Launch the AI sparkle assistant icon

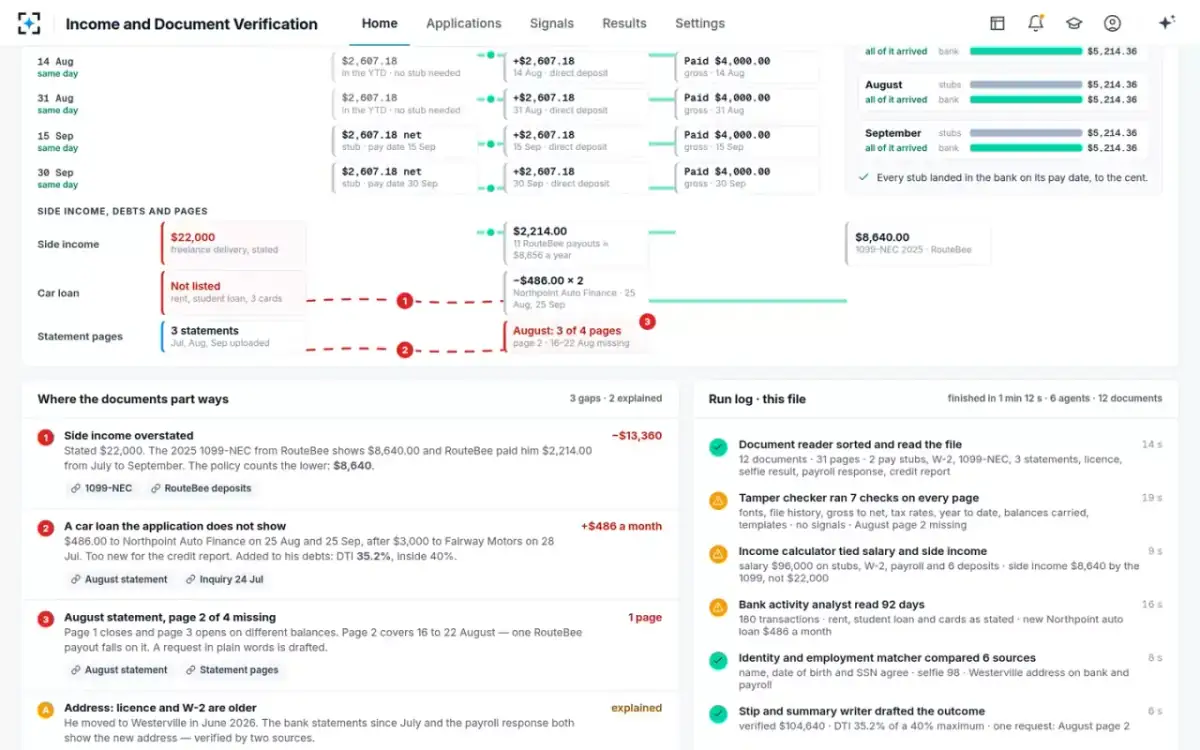(x=1166, y=23)
